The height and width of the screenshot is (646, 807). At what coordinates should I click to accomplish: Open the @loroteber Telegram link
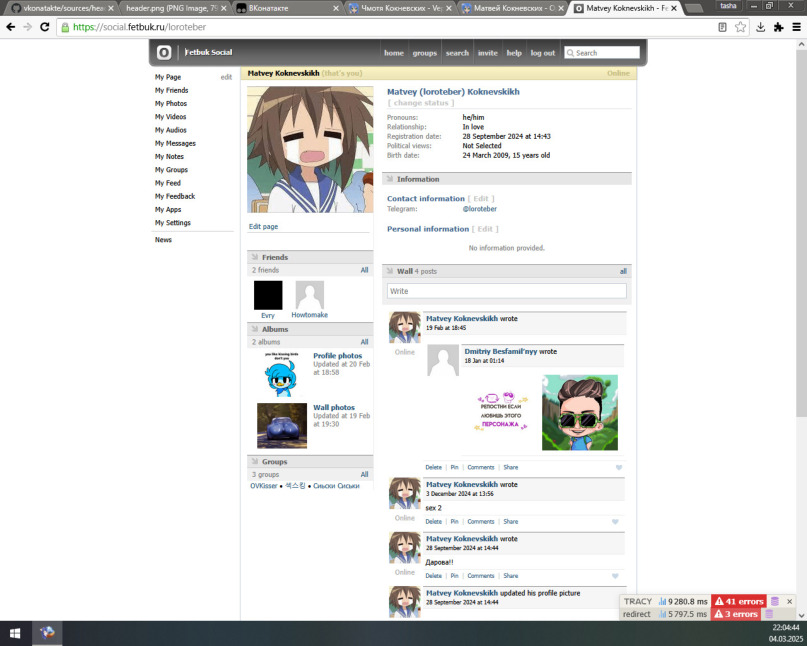[x=479, y=209]
